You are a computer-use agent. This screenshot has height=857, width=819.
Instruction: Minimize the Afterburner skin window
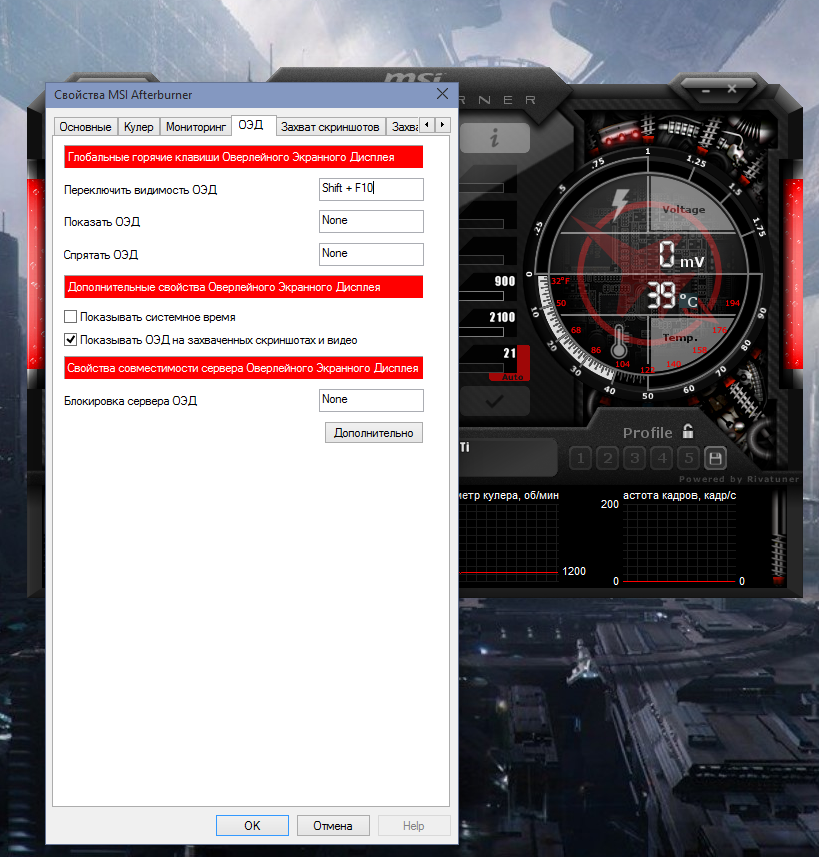coord(705,90)
